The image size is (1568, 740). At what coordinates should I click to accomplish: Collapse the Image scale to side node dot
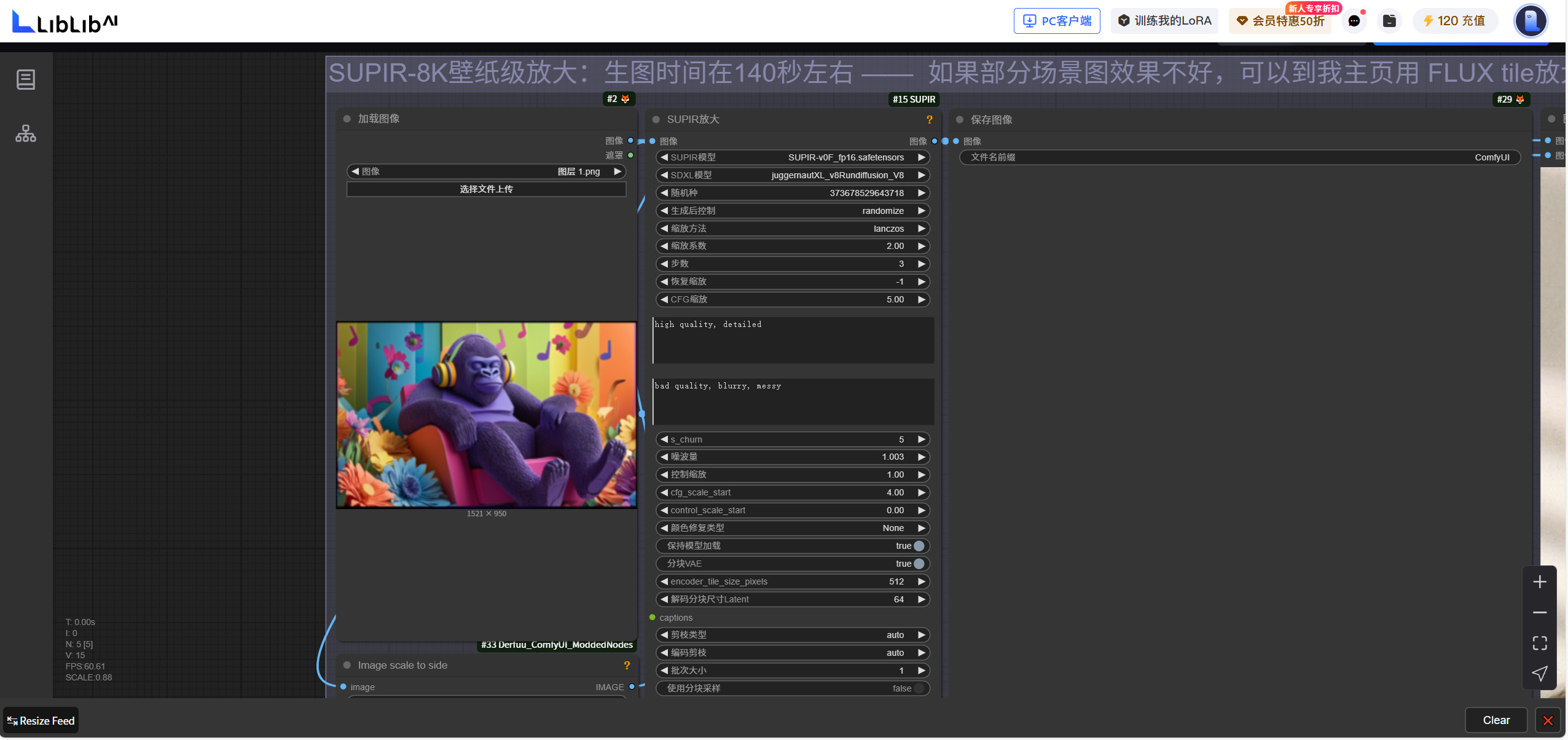(x=347, y=665)
